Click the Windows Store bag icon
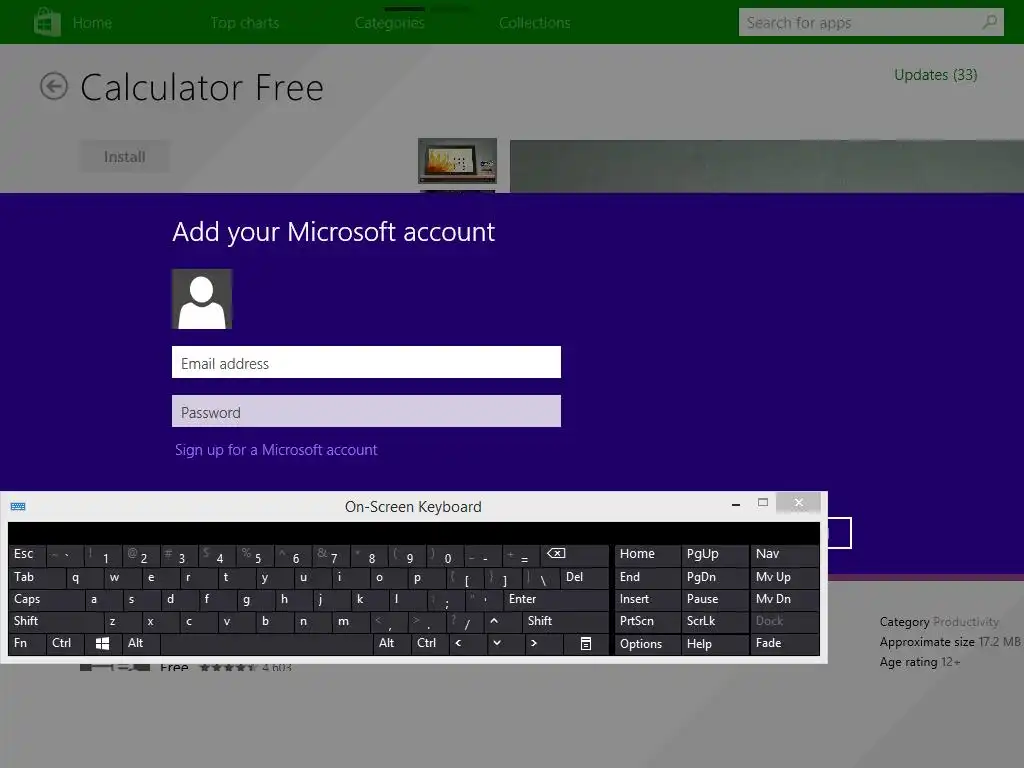The height and width of the screenshot is (768, 1024). (x=47, y=22)
